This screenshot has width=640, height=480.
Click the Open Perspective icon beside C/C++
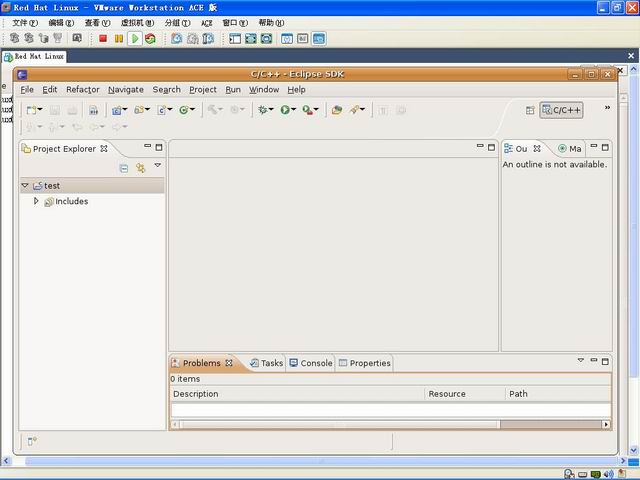pyautogui.click(x=530, y=110)
